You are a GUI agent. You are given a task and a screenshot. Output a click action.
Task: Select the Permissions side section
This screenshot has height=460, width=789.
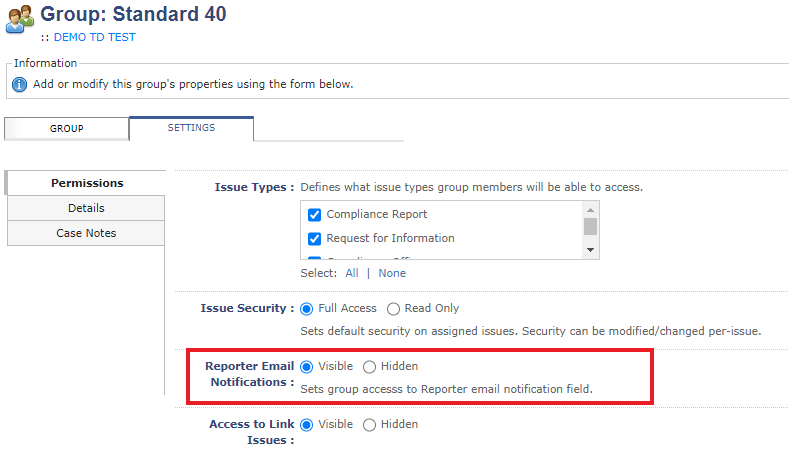coord(86,183)
